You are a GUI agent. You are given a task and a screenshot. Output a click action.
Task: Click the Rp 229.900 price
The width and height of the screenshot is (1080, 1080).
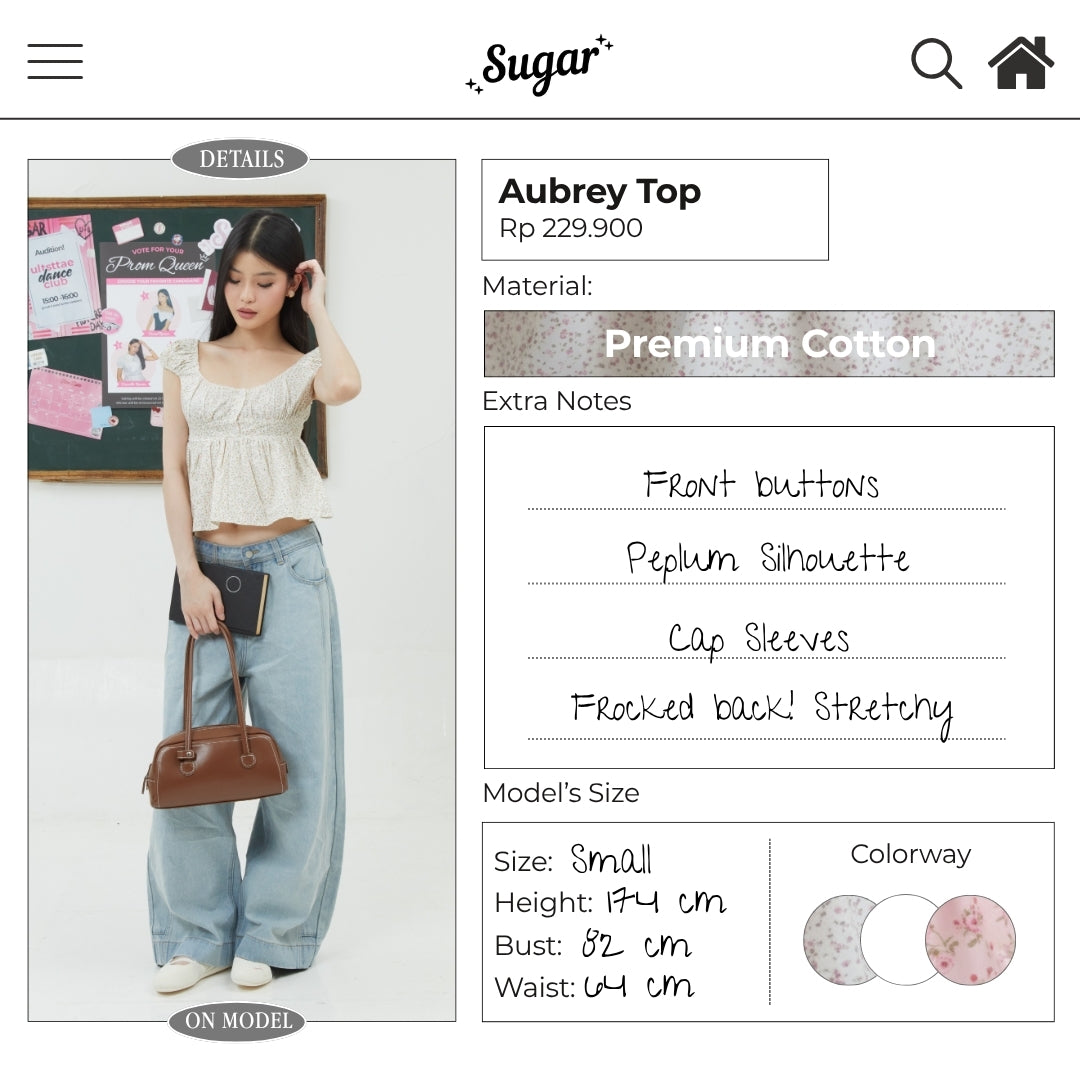click(x=571, y=228)
